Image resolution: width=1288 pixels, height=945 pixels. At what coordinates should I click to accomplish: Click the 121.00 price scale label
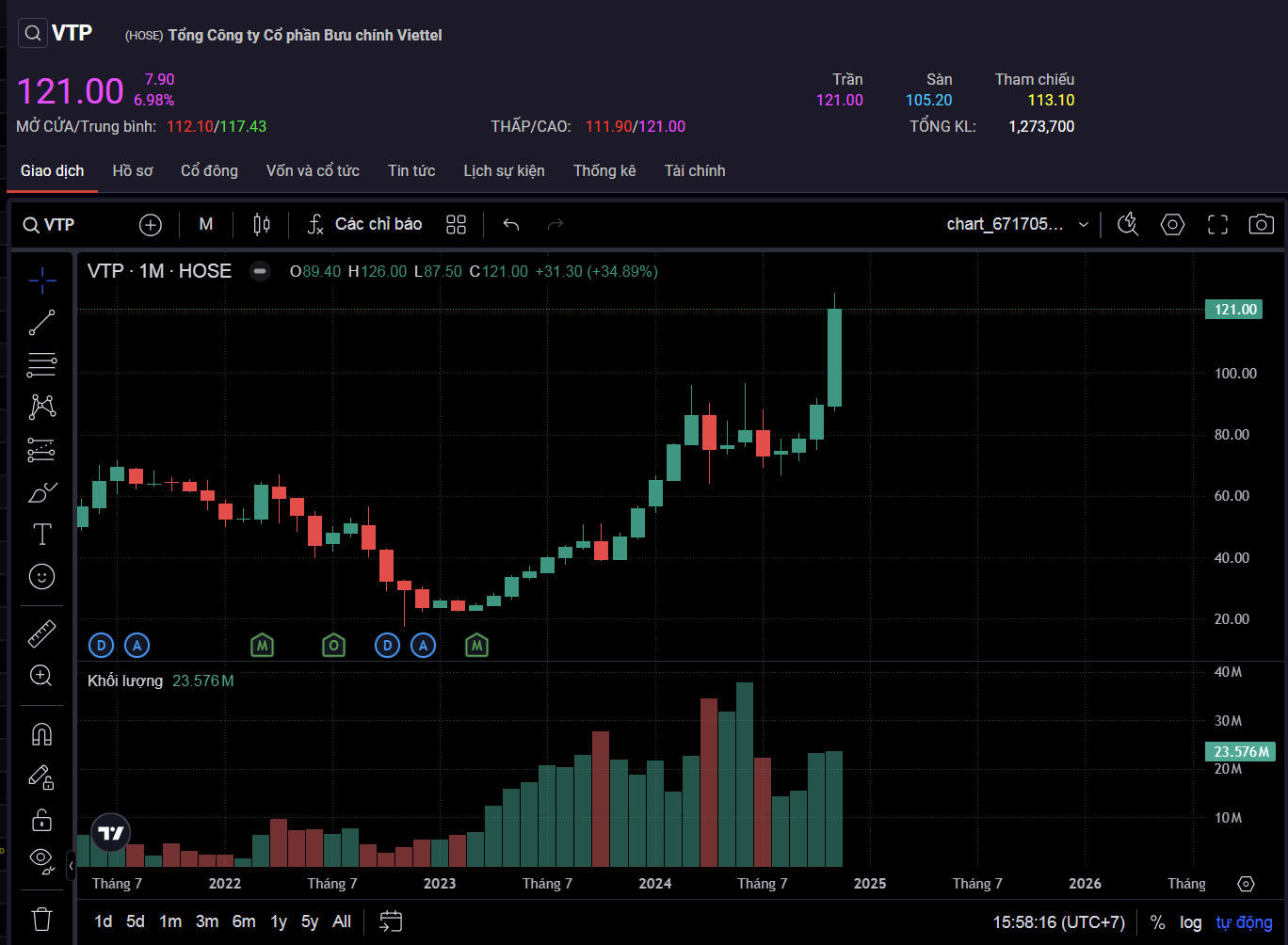click(x=1233, y=310)
